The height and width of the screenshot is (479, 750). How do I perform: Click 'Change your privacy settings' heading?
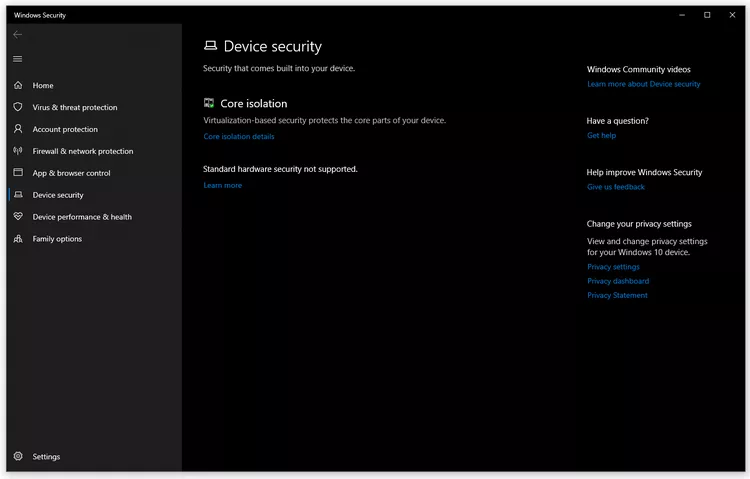pos(639,224)
